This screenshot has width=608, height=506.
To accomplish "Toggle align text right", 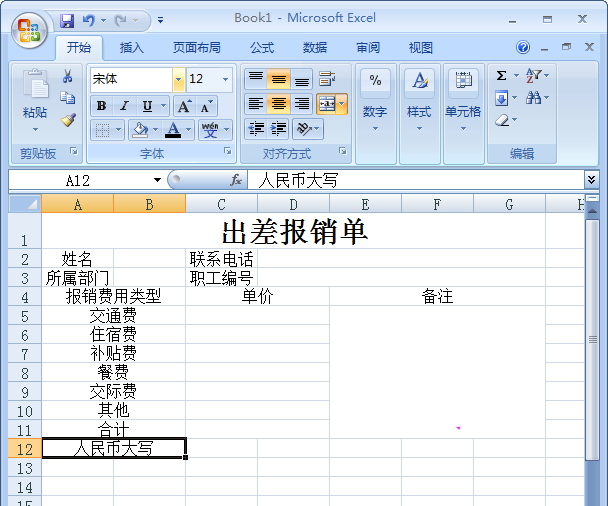I will 301,104.
